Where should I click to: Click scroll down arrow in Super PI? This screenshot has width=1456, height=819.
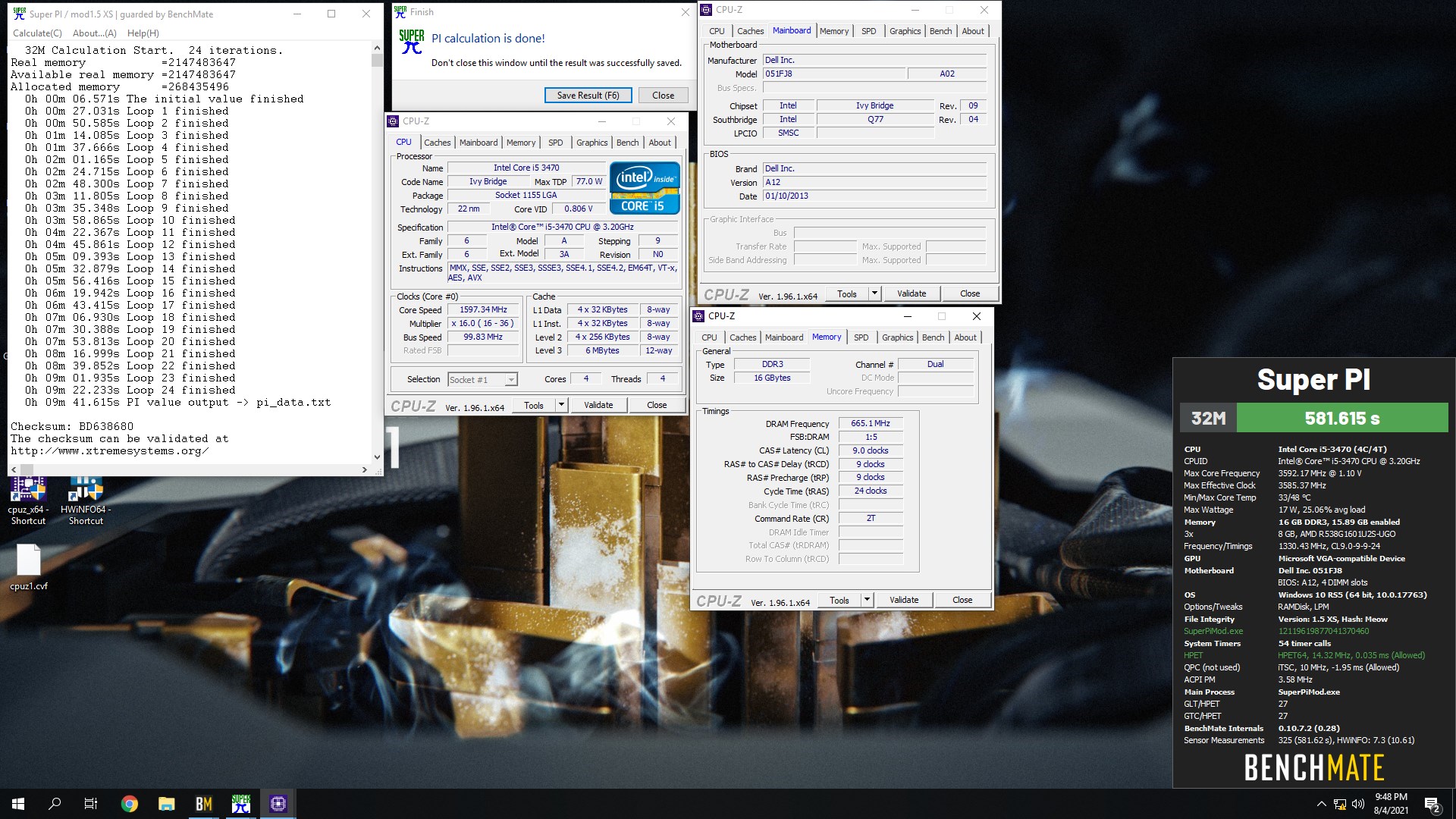coord(377,457)
